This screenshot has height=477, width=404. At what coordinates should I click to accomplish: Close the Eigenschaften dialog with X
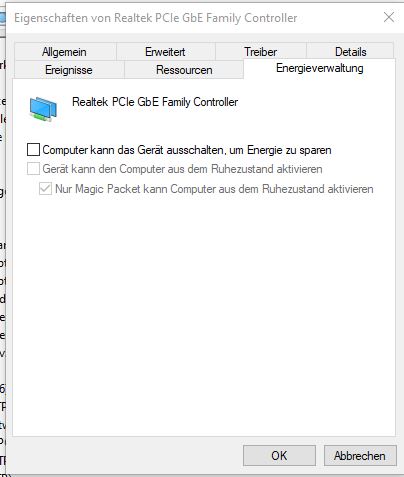point(389,17)
